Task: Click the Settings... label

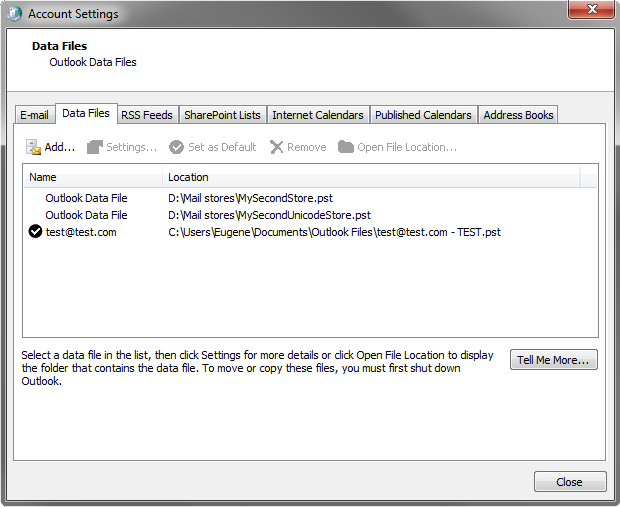Action: 132,147
